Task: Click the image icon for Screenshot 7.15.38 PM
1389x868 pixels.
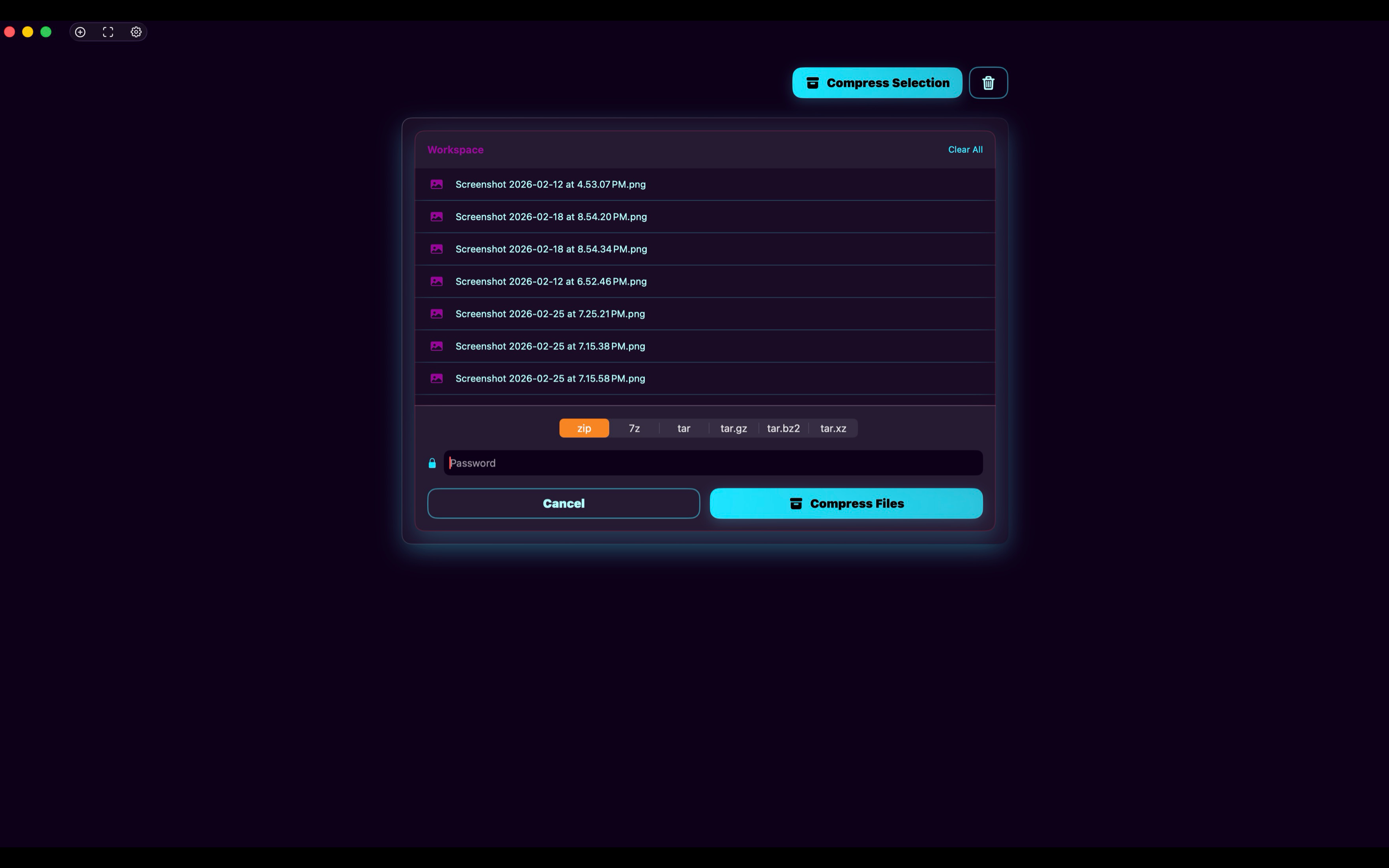Action: pos(437,346)
